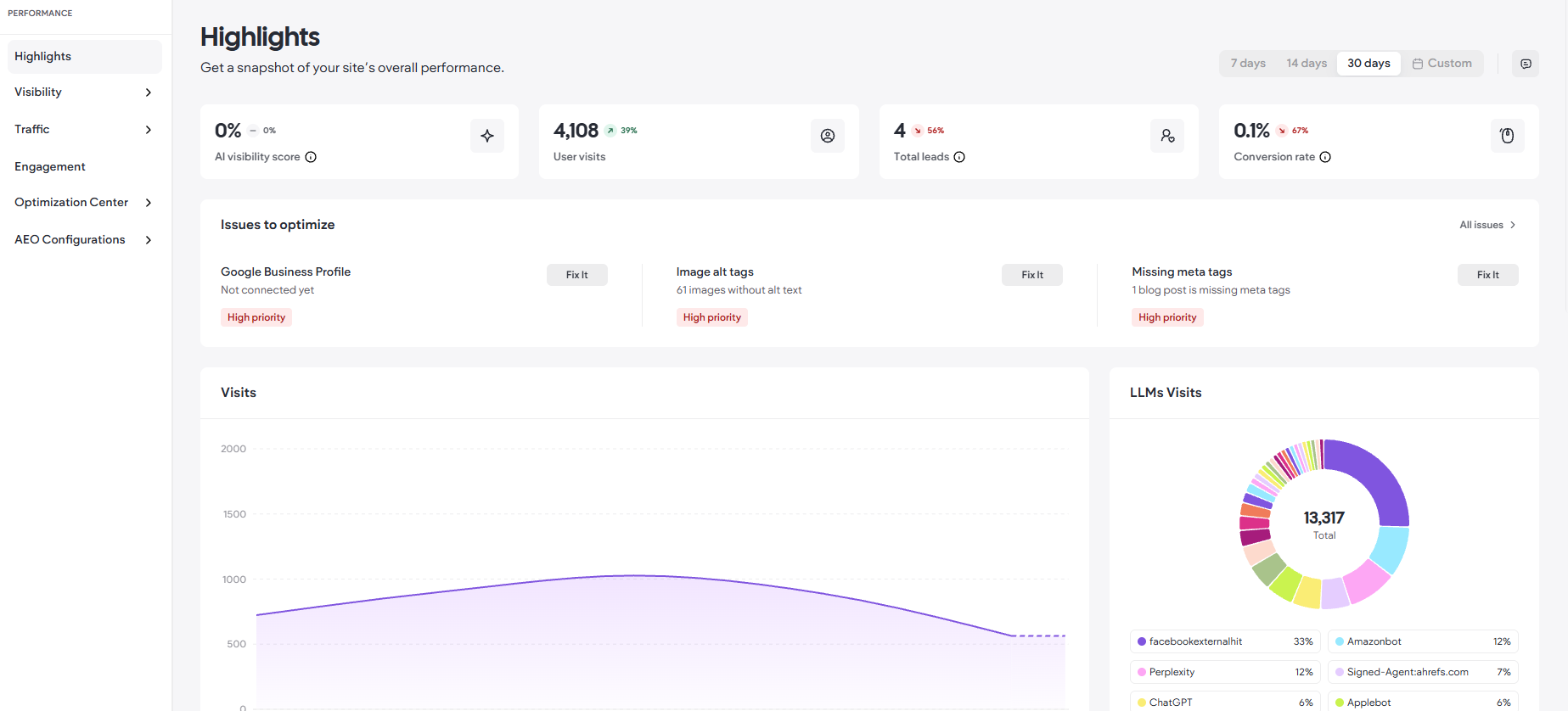Click the High priority tag under Image alt tags

pos(712,317)
